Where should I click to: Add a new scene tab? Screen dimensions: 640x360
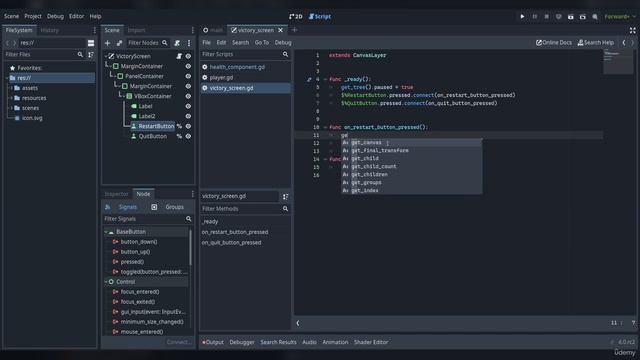click(294, 30)
